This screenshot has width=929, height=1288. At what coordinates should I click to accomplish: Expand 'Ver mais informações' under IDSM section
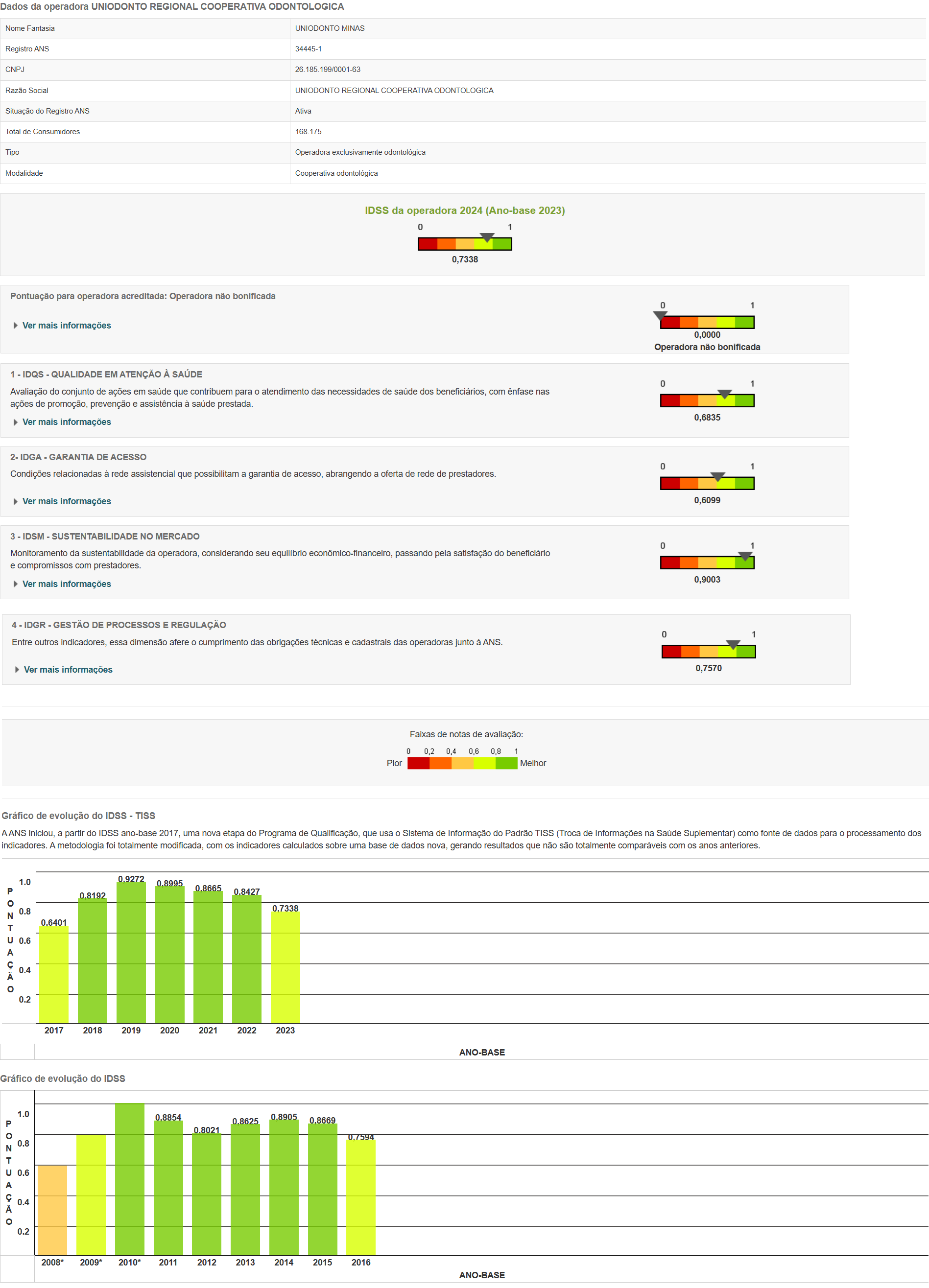[67, 584]
